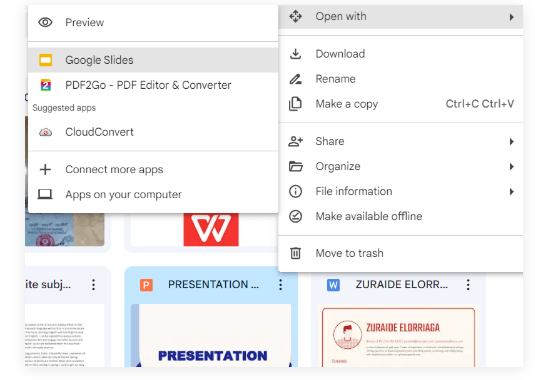The height and width of the screenshot is (380, 535).
Task: Open the photo thumbnail behind the submenu
Action: [x=65, y=229]
